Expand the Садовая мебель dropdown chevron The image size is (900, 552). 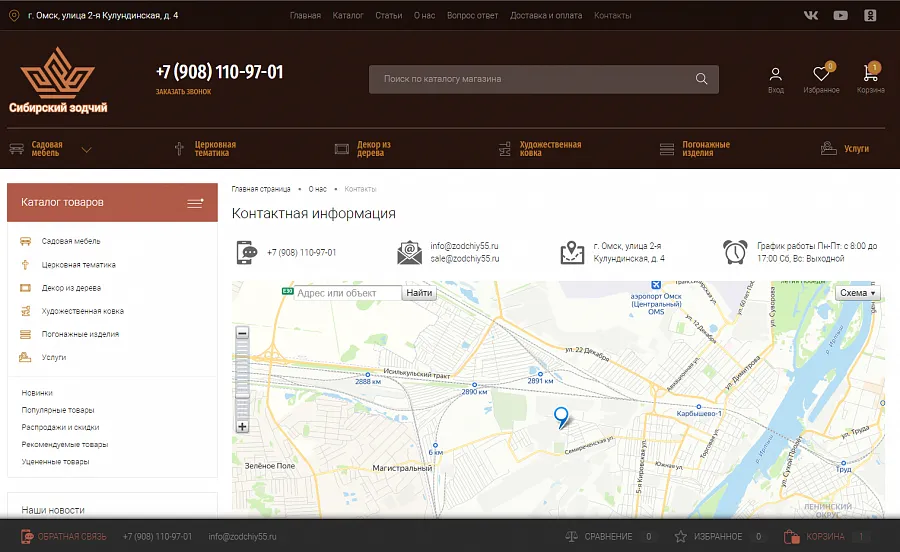[x=86, y=150]
